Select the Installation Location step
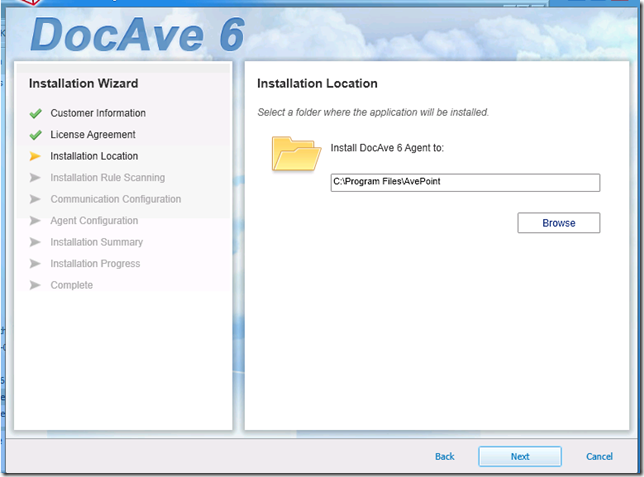 click(x=94, y=156)
